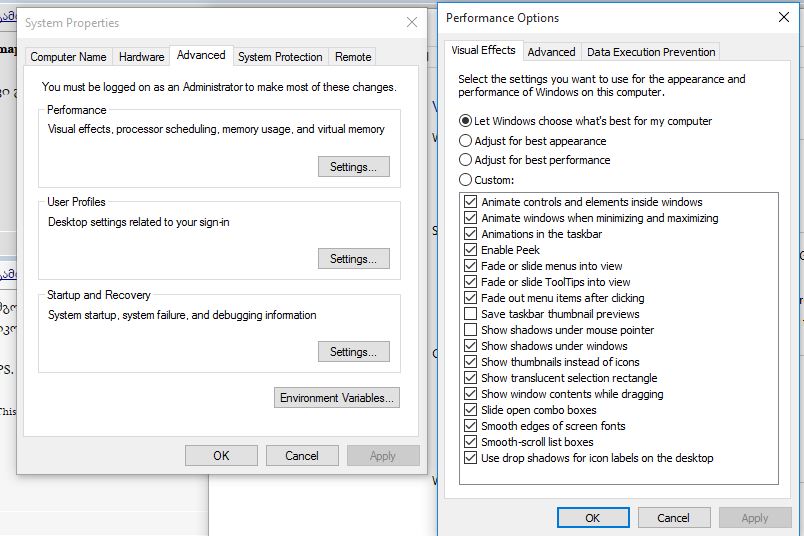
Task: Close the System Properties window
Action: [x=412, y=22]
